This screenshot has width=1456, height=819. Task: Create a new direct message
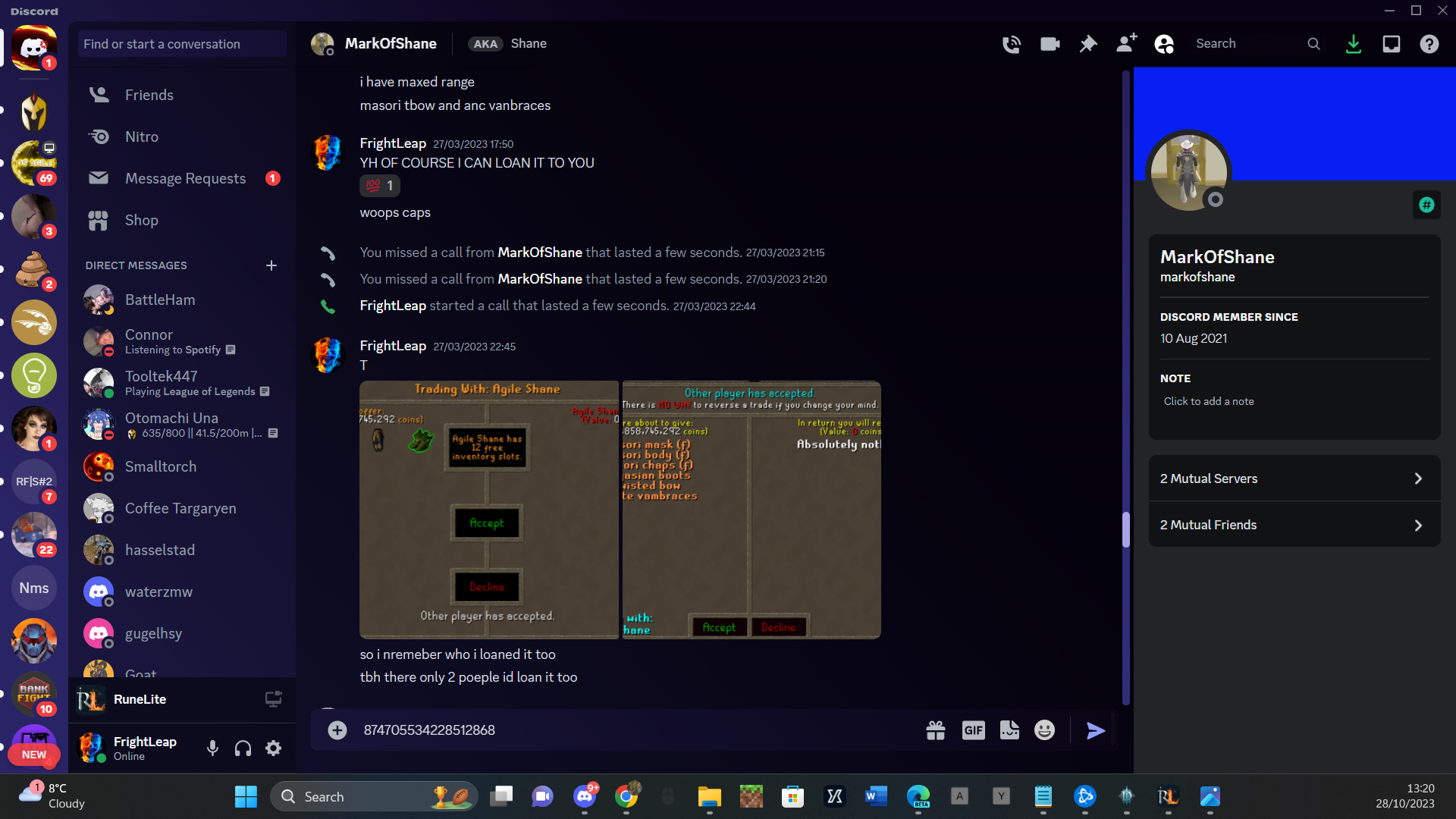click(271, 265)
